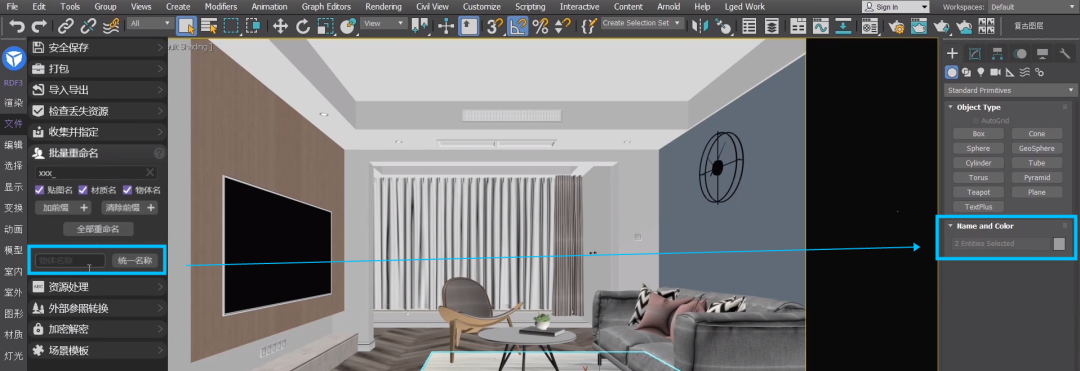Image resolution: width=1080 pixels, height=371 pixels.
Task: Click the Undo arrow in the toolbar
Action: coord(17,26)
